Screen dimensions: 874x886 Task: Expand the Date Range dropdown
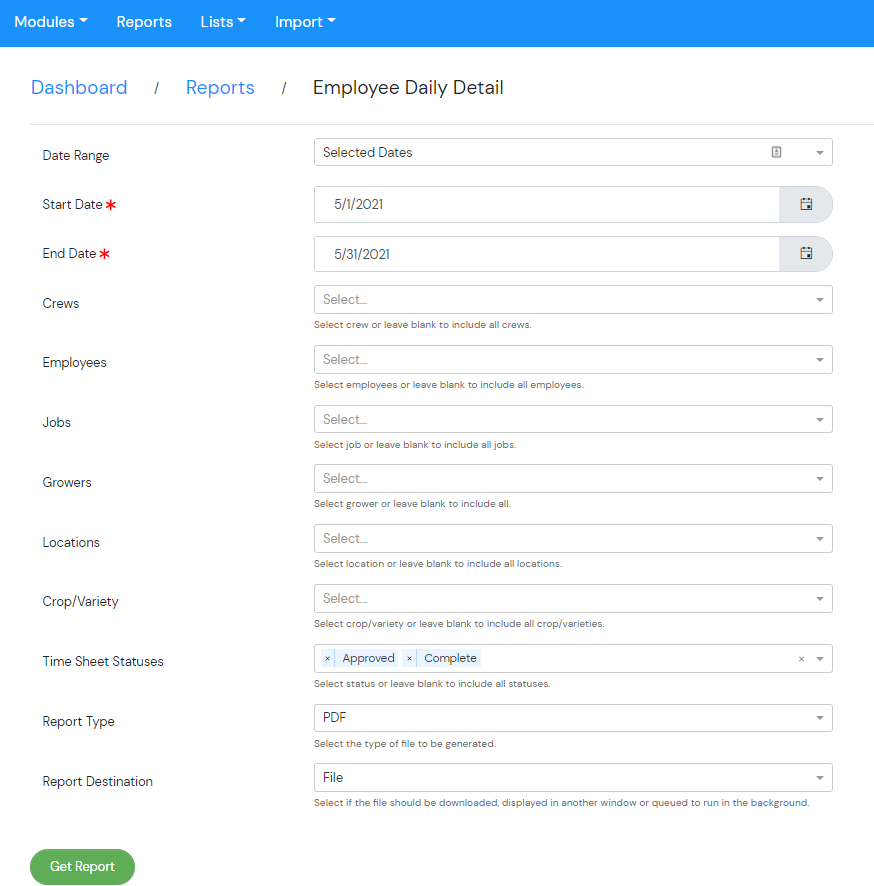819,153
